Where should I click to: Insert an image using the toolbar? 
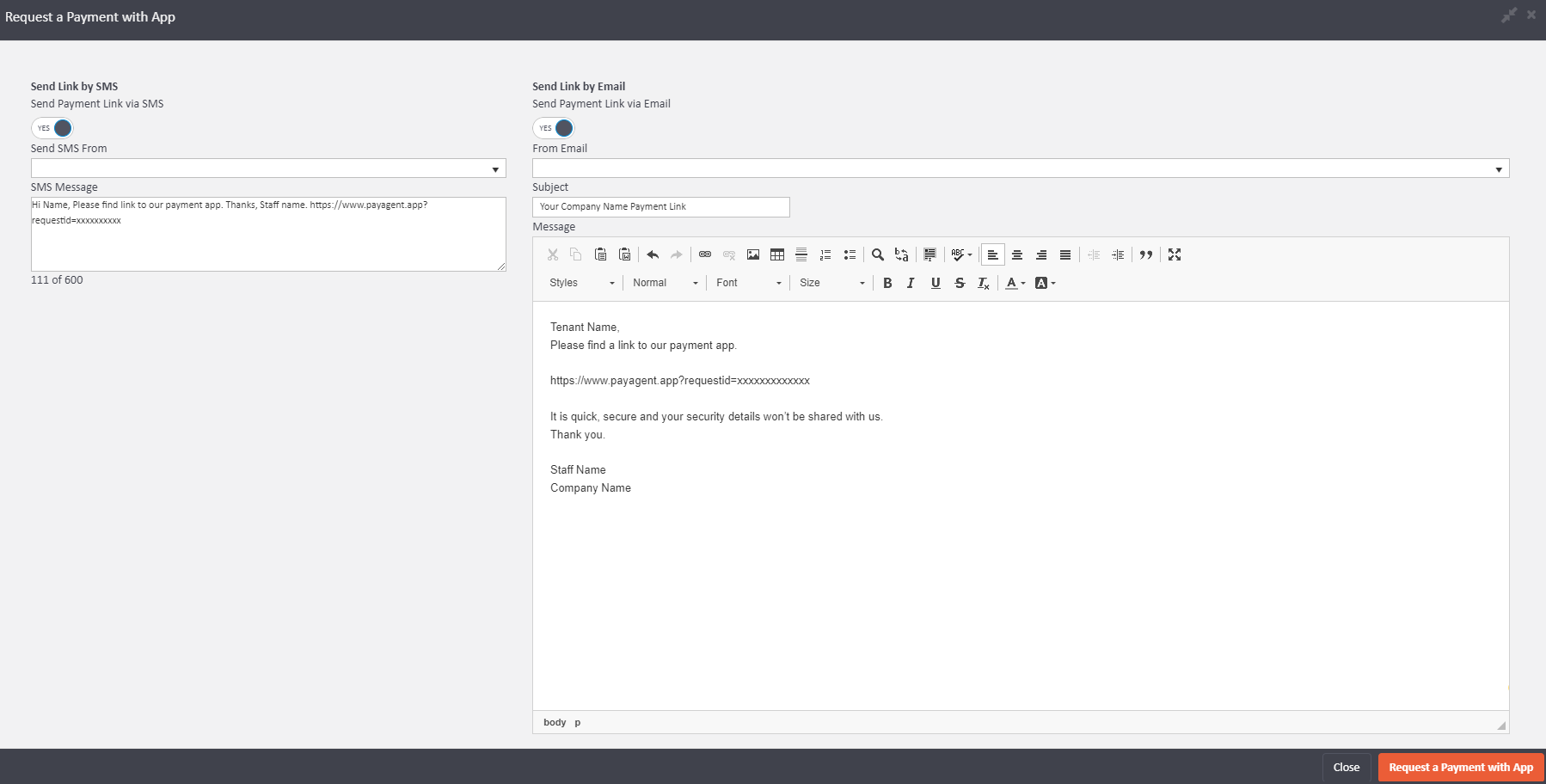click(753, 254)
